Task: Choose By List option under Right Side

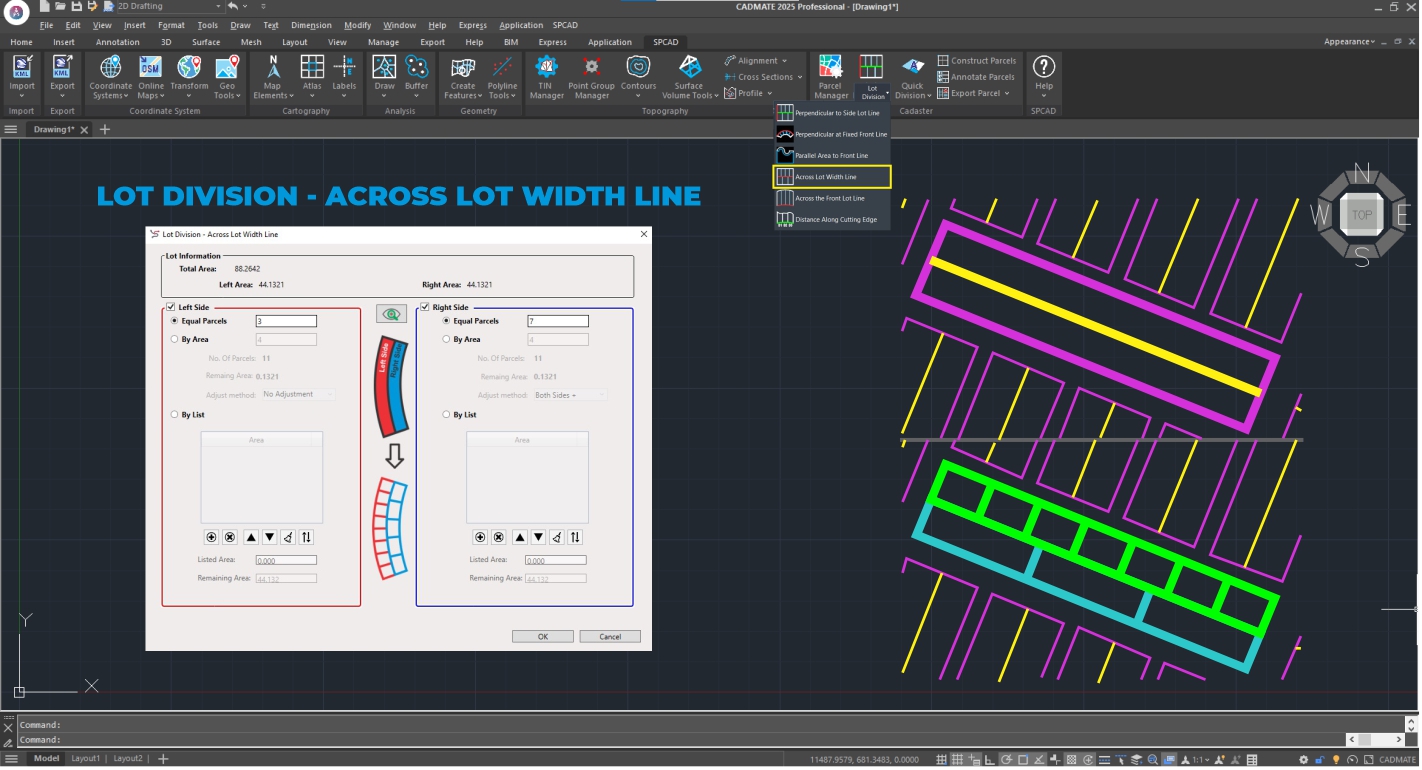Action: point(447,415)
